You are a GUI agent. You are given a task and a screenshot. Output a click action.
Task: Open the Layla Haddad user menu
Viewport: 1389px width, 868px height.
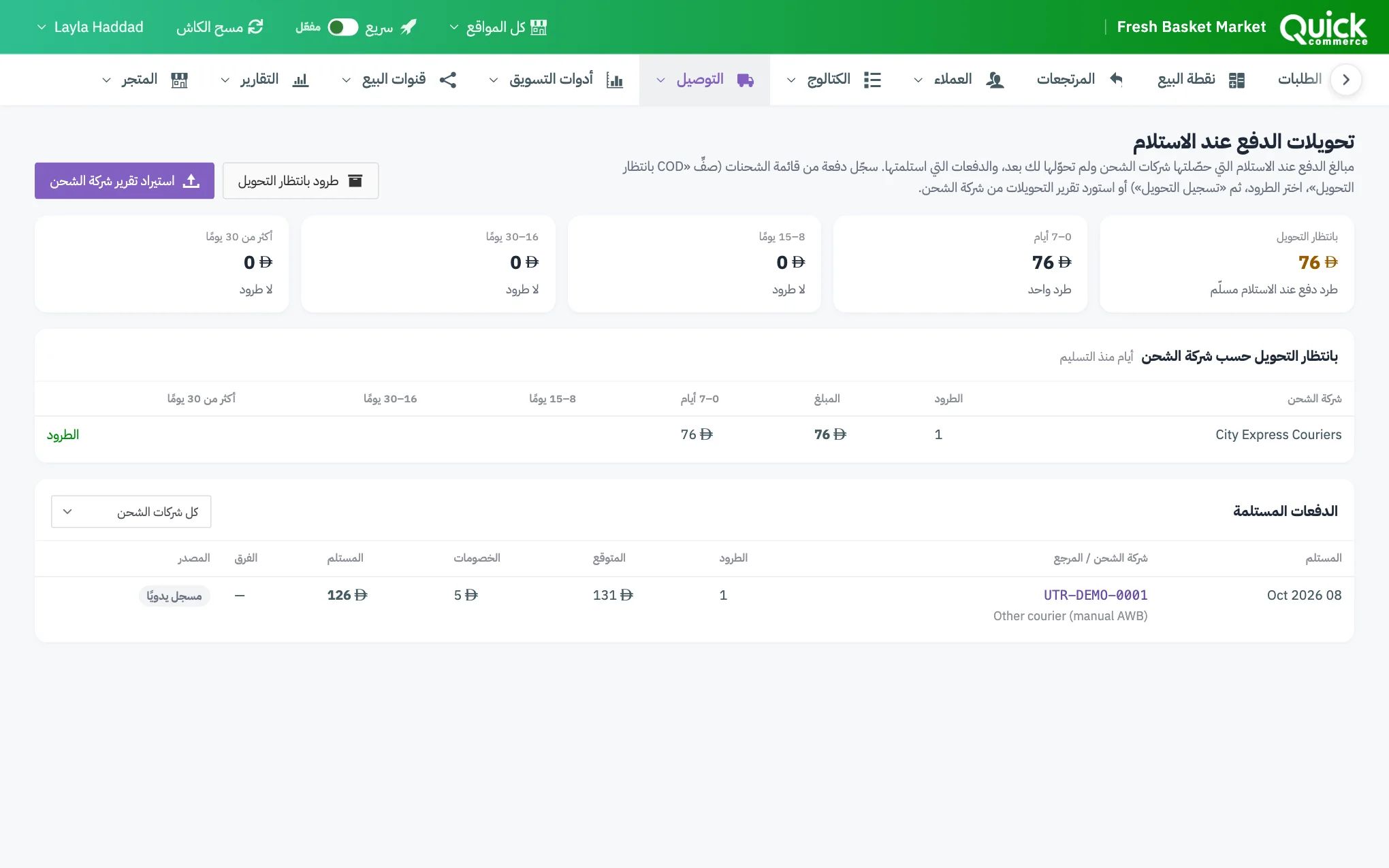tap(90, 27)
